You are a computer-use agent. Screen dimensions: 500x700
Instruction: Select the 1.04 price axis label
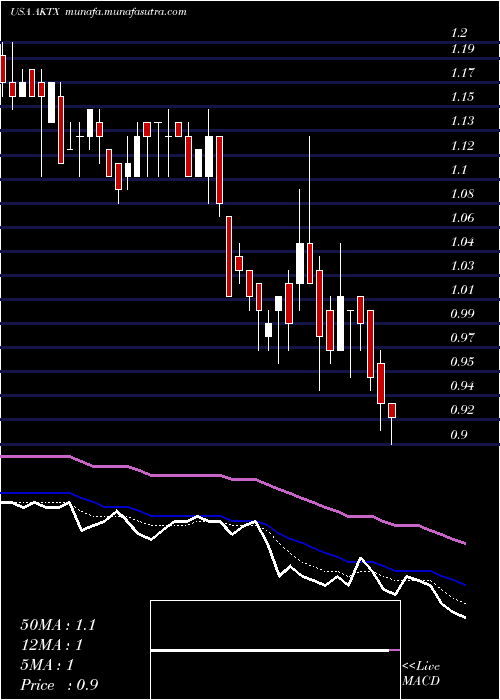coord(463,242)
